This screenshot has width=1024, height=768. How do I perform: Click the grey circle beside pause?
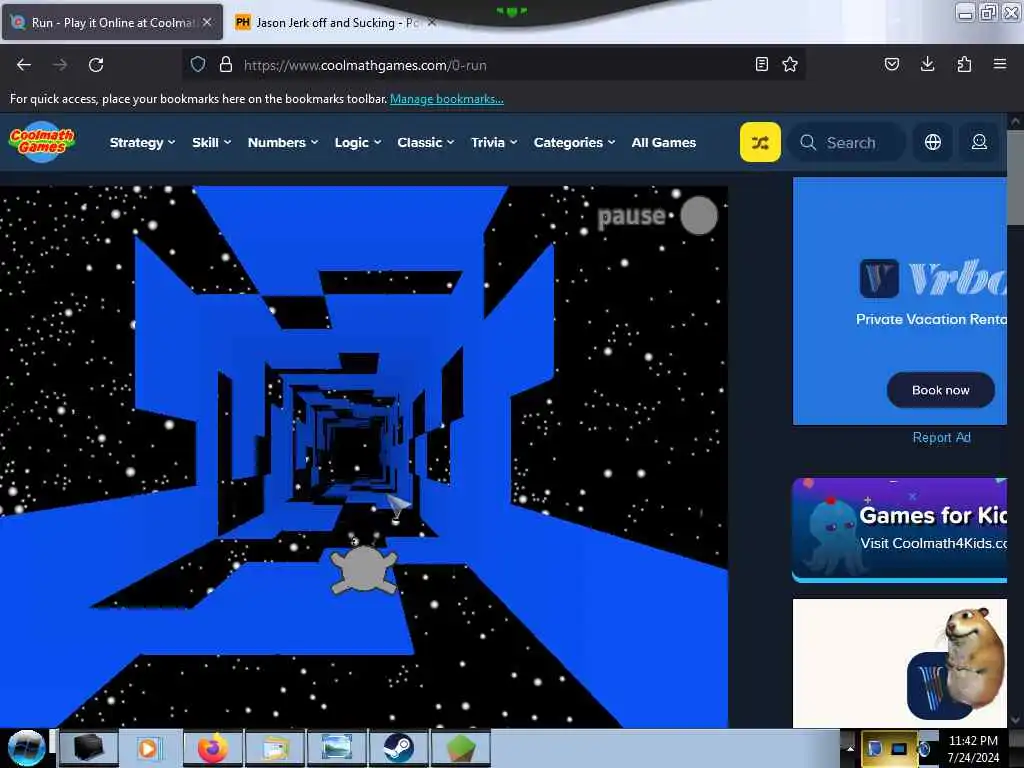[699, 216]
